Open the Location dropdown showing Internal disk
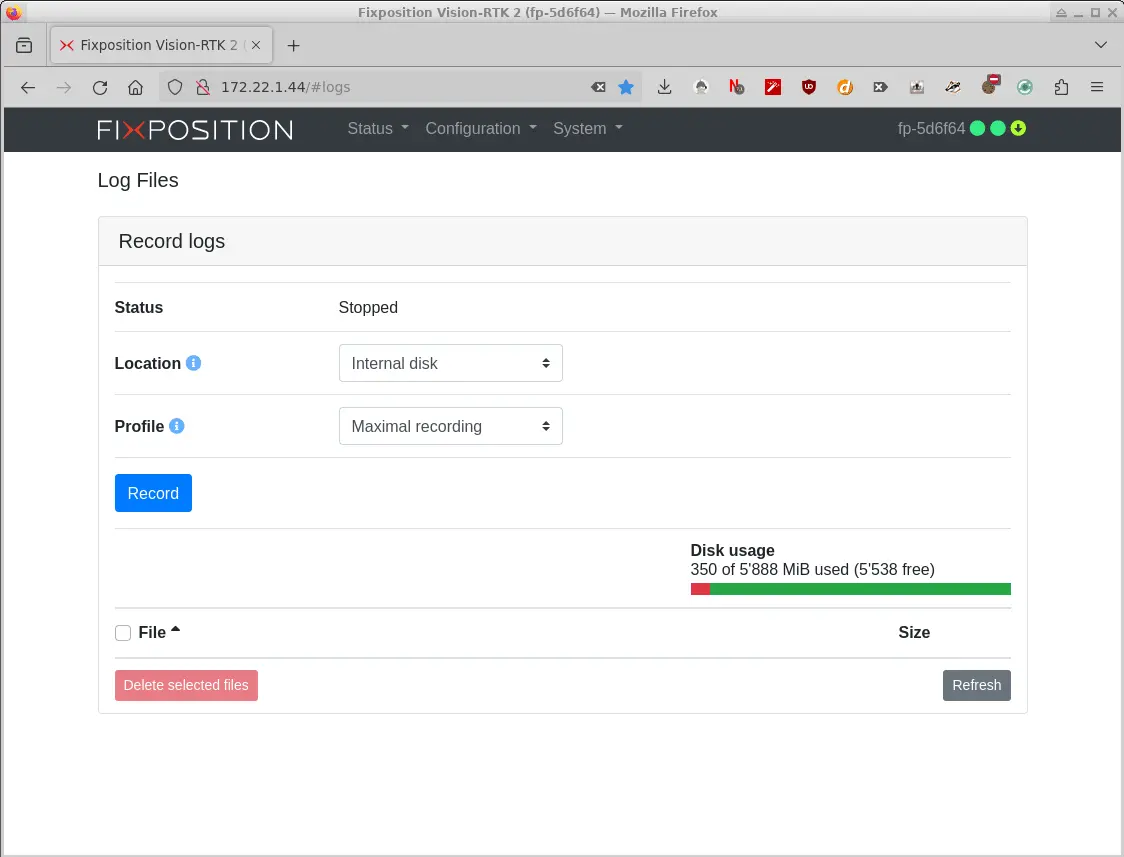 point(450,363)
